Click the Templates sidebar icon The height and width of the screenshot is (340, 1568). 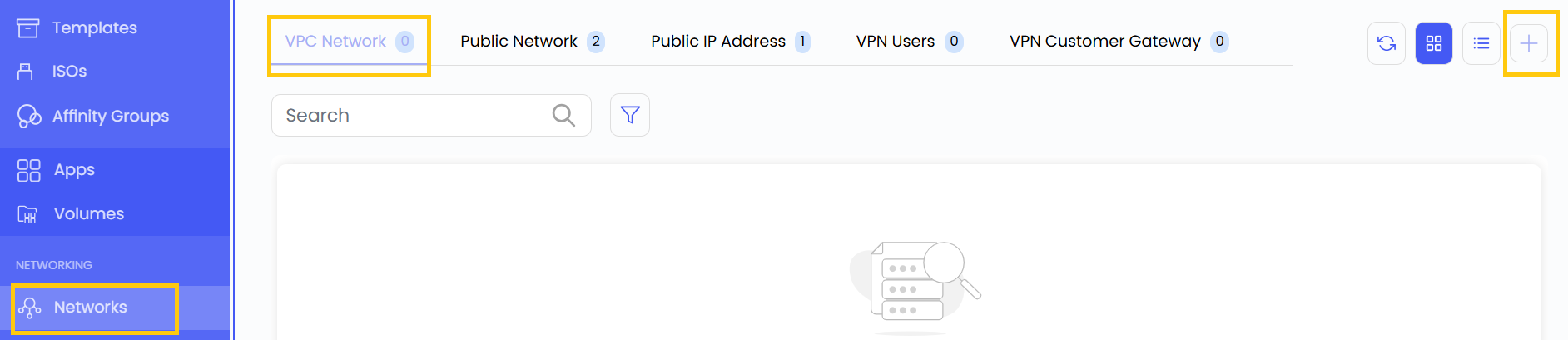(x=27, y=28)
